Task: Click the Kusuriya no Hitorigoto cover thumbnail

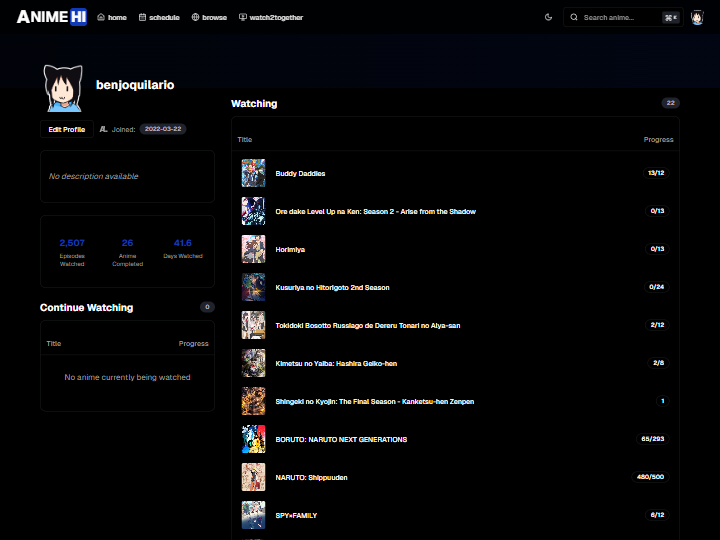Action: [253, 287]
